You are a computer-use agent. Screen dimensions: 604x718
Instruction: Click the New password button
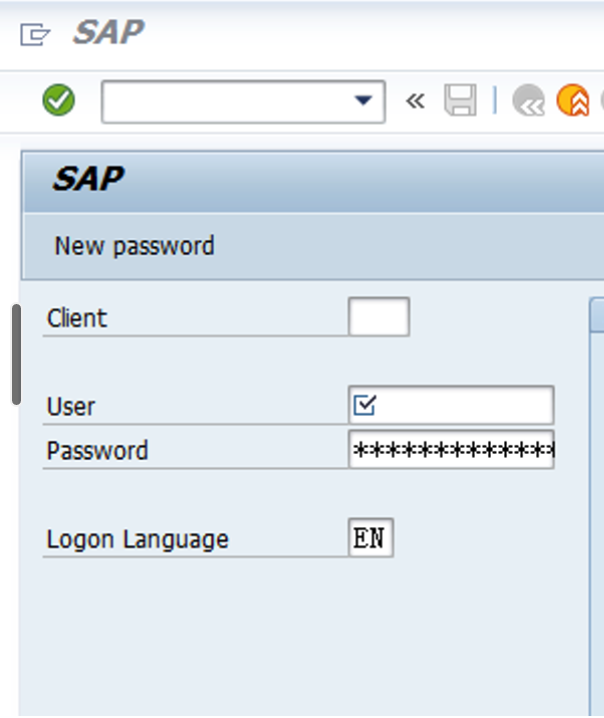pyautogui.click(x=134, y=246)
